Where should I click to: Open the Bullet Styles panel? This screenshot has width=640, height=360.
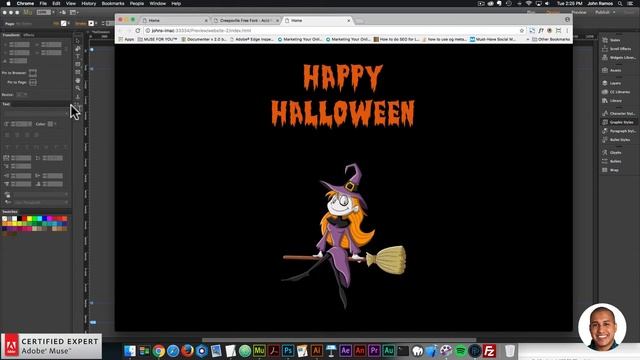click(616, 140)
